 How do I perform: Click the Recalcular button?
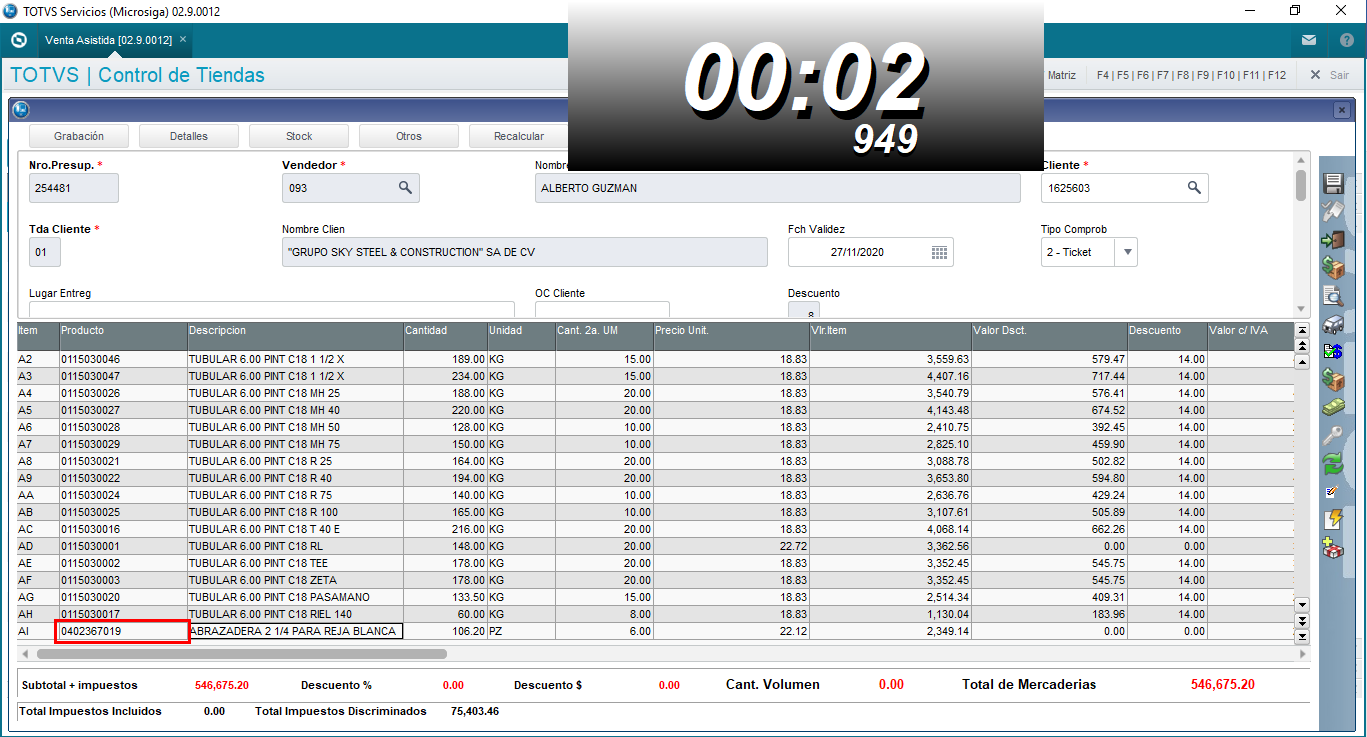(x=519, y=136)
